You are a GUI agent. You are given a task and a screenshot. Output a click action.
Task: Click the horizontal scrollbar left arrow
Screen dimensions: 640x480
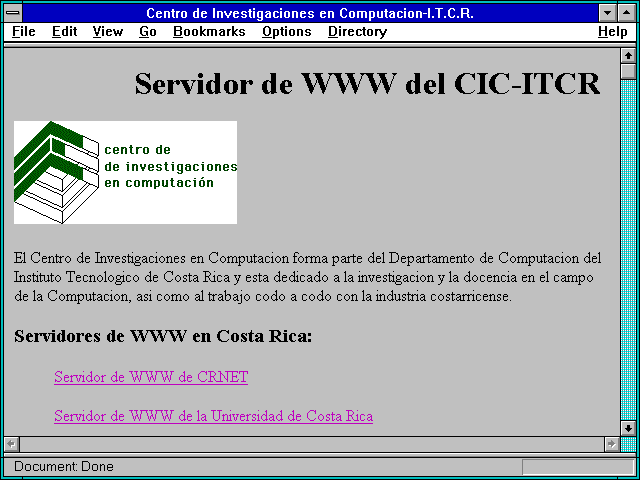point(11,444)
